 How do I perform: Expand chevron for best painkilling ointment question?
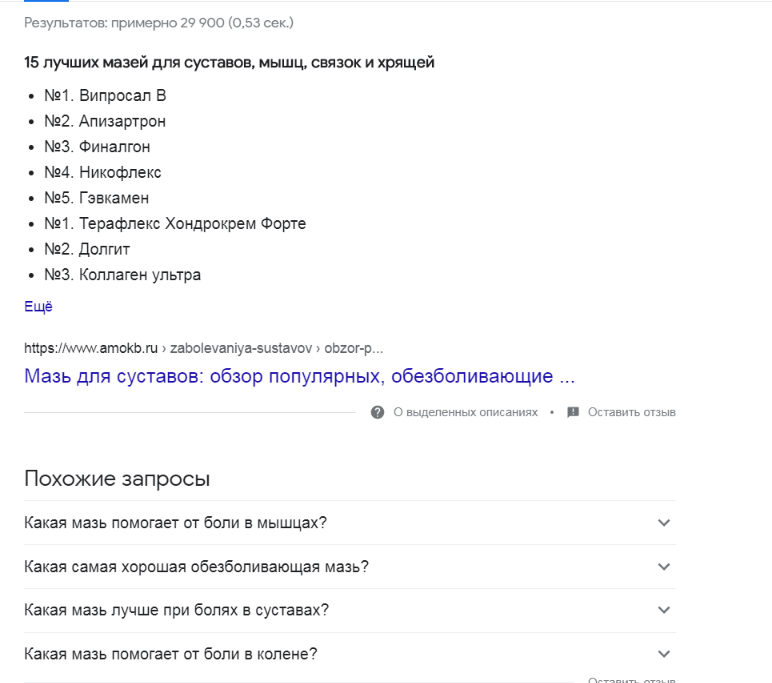coord(664,567)
